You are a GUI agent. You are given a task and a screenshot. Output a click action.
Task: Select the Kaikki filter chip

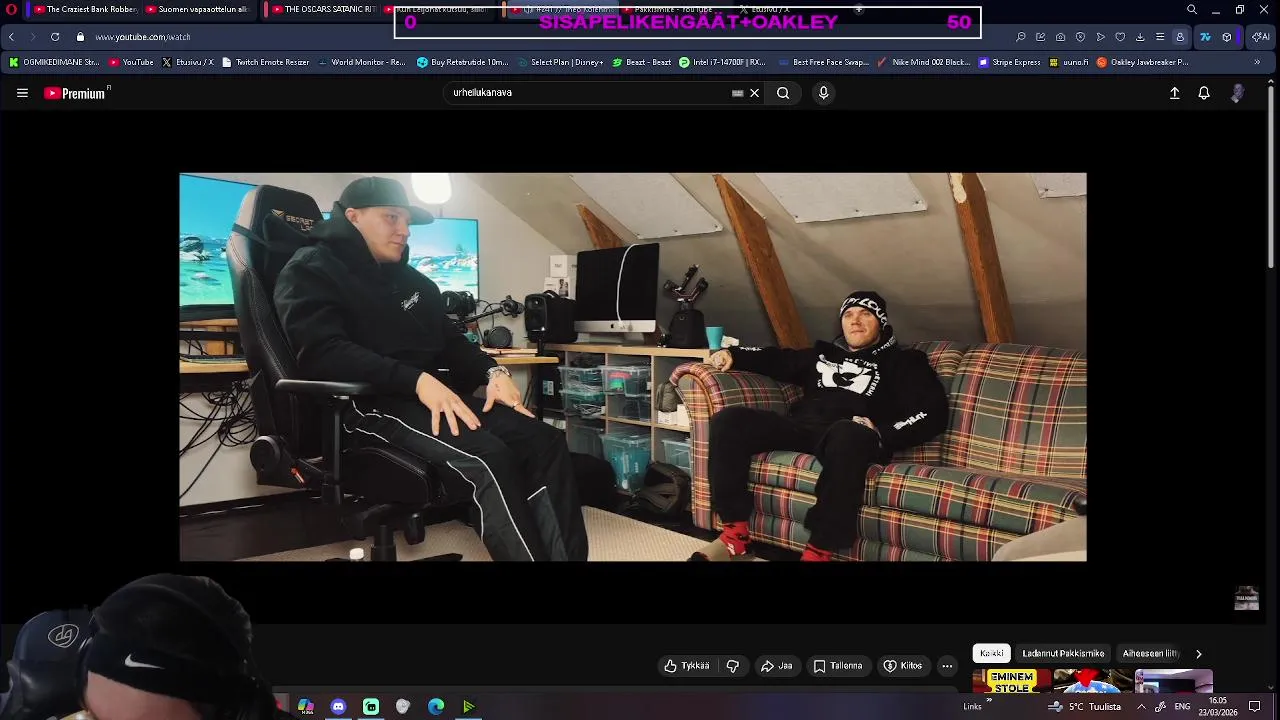tap(992, 653)
